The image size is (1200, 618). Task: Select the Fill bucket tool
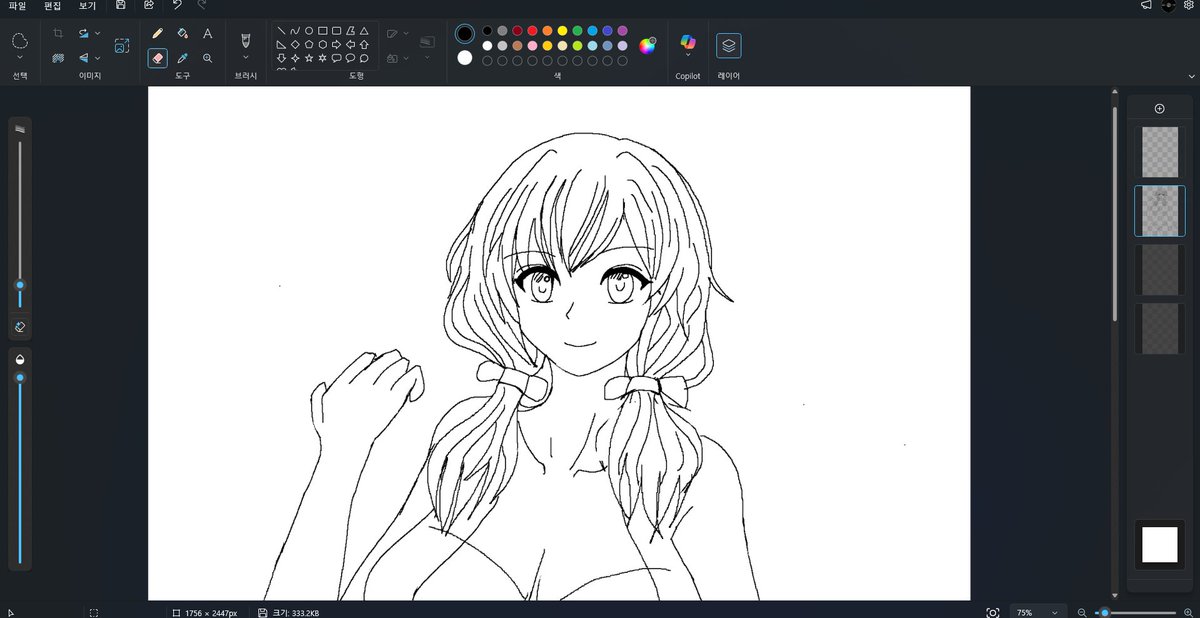[x=182, y=33]
